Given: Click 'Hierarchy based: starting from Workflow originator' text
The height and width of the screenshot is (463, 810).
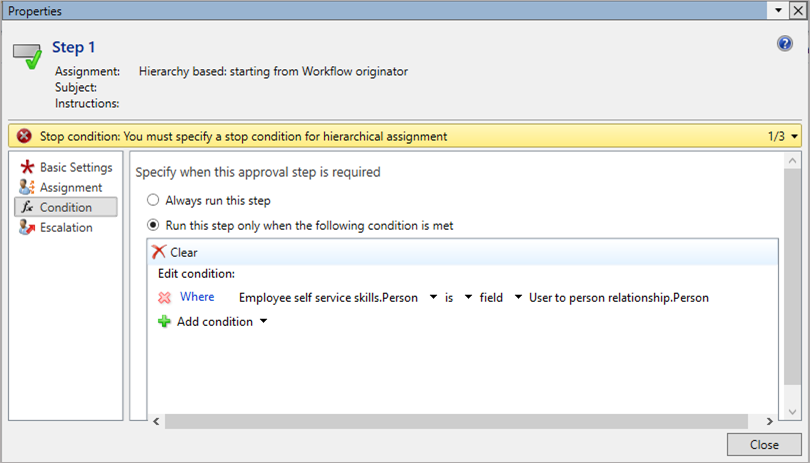Looking at the screenshot, I should [273, 71].
